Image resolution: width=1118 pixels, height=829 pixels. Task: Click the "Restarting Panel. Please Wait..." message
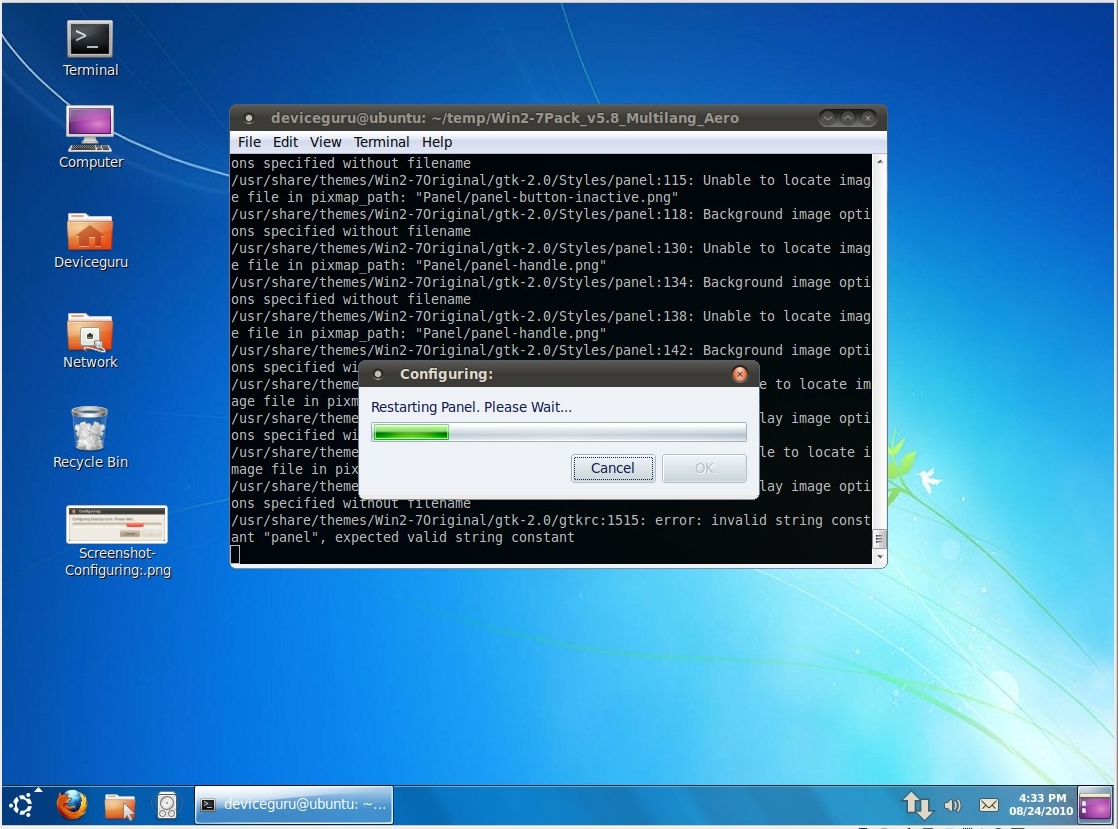click(471, 407)
